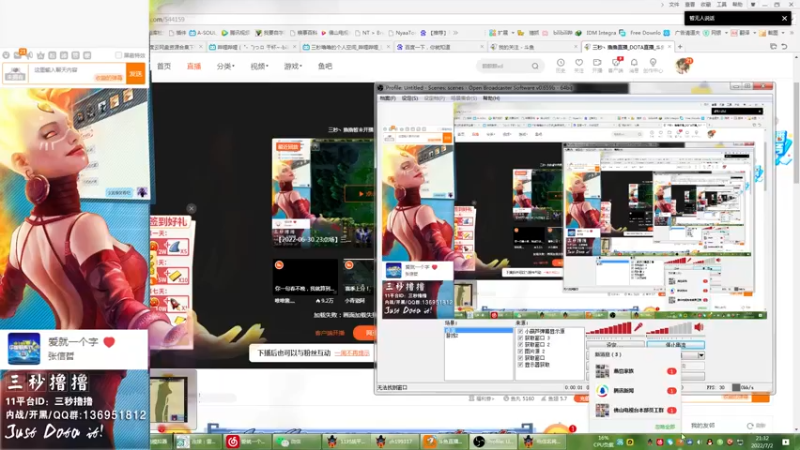
Task: Click the crown icon in chat toolbar
Action: click(40, 55)
